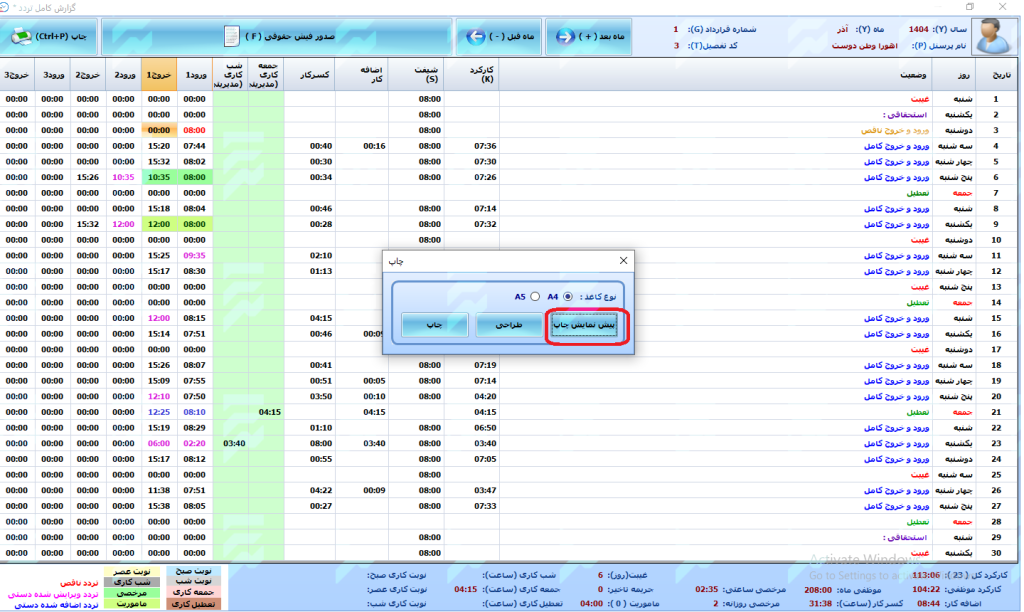The width and height of the screenshot is (1024, 612).
Task: Select the row for day 1 in تاریخ column
Action: pos(995,99)
